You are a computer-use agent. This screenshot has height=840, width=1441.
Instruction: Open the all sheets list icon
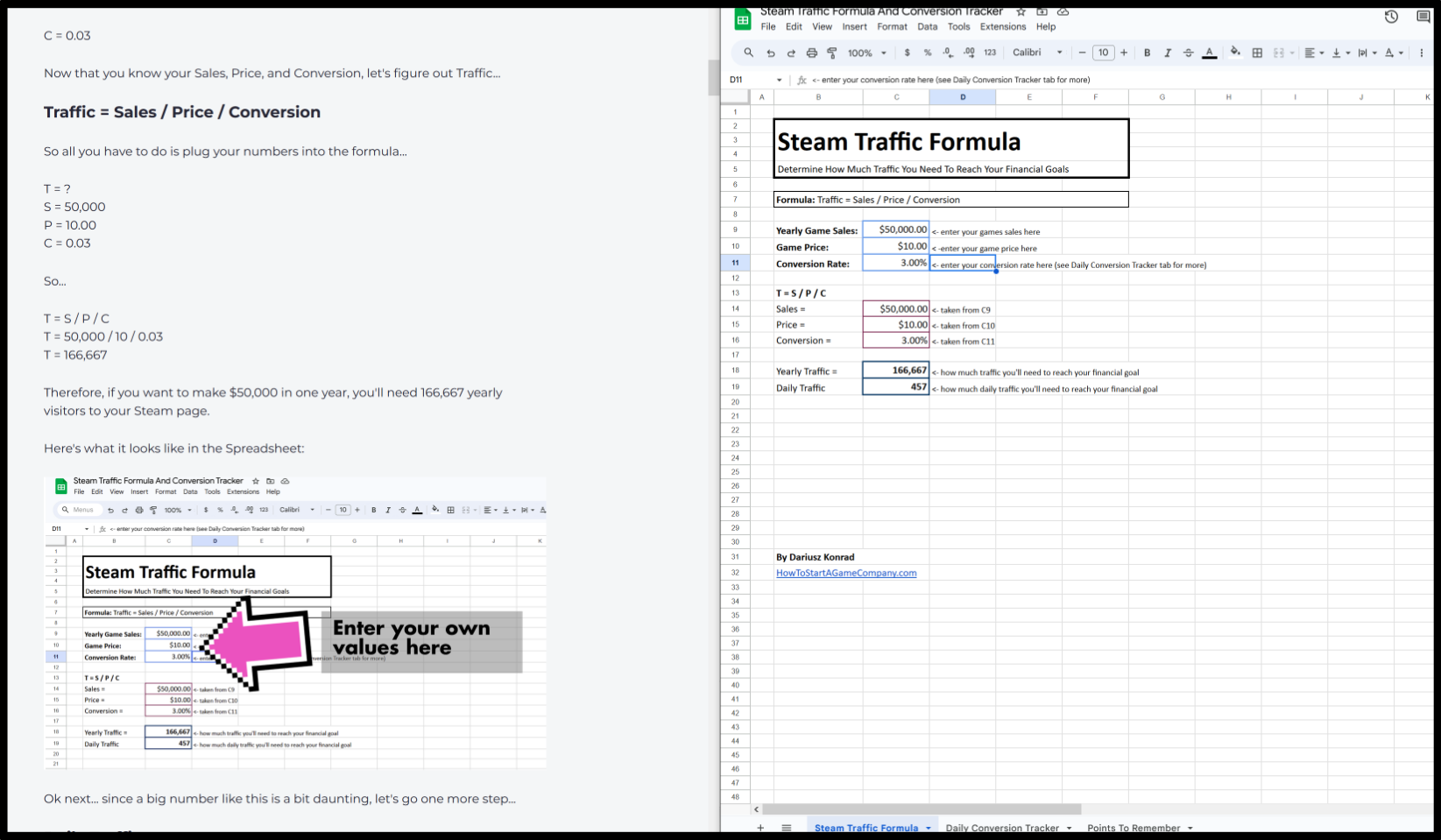(787, 827)
